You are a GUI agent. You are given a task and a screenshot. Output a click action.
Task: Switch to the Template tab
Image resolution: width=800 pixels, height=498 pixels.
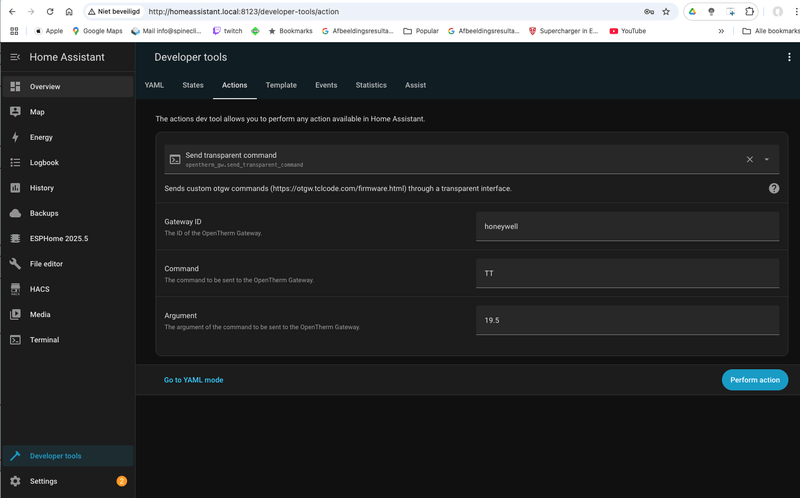pos(281,85)
